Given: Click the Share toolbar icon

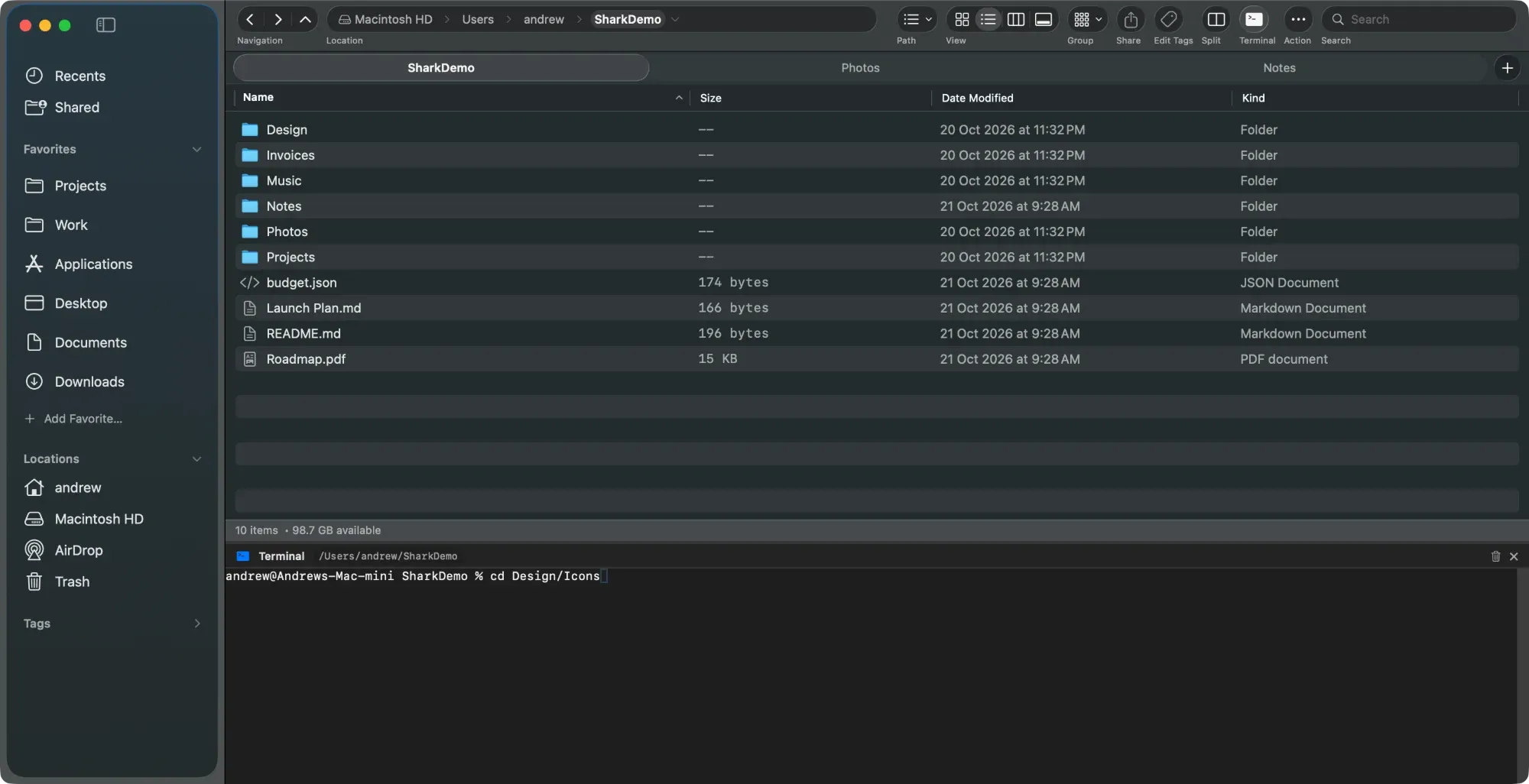Looking at the screenshot, I should [x=1131, y=19].
